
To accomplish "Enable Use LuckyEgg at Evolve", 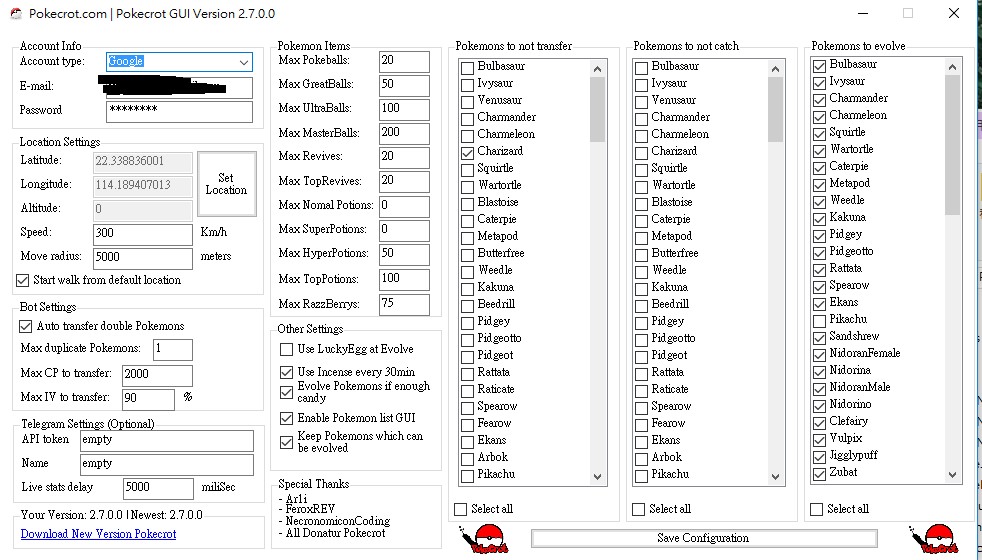I will tap(286, 350).
